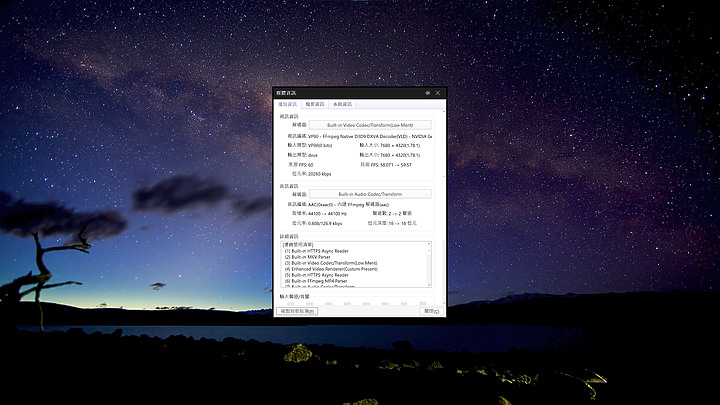Click the 媒體資訊 window title bar
This screenshot has width=720, height=405.
pos(340,93)
